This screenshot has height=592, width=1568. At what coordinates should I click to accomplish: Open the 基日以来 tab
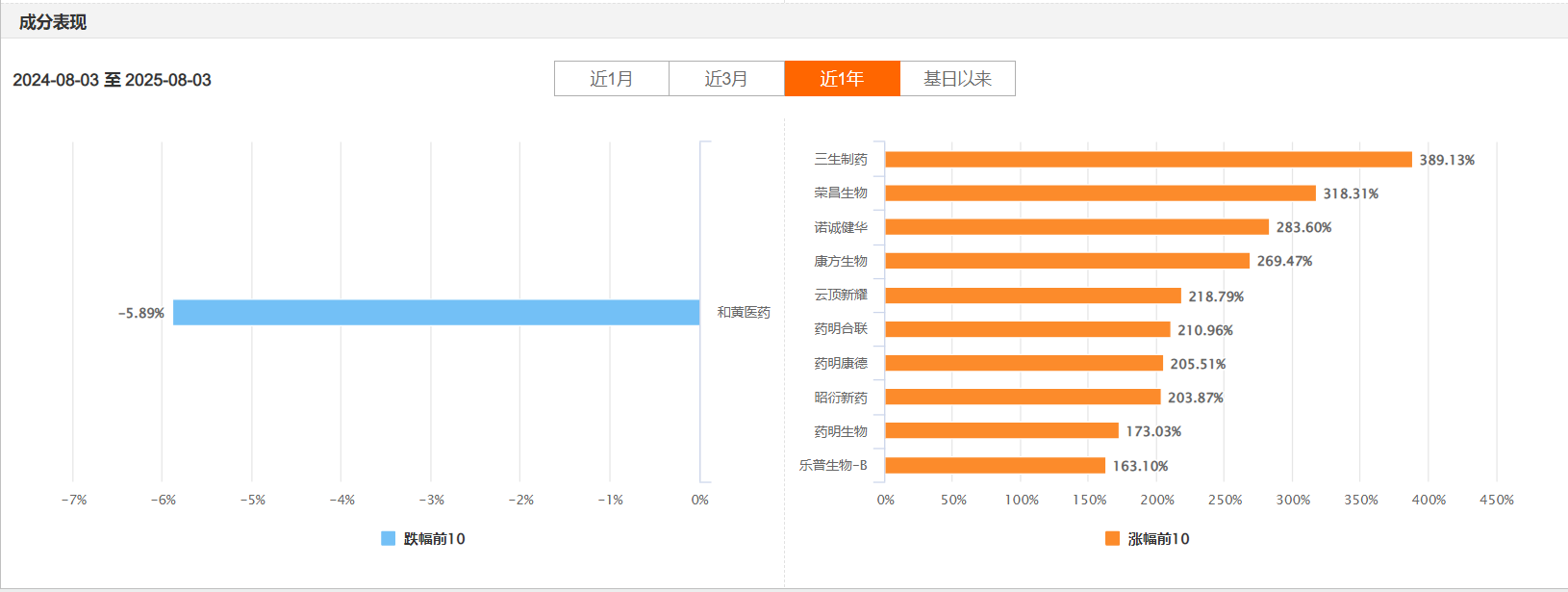click(957, 79)
